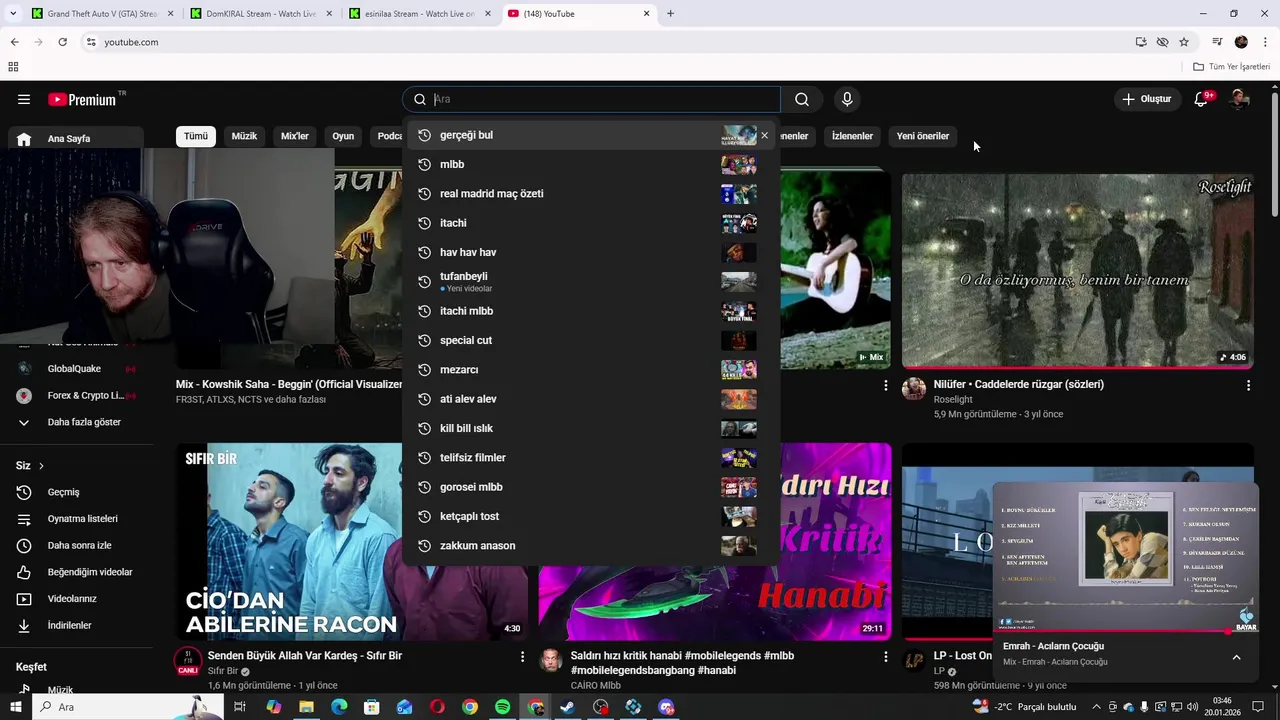Open Oynatma listeleri playlists
Screen dimensions: 1280x720
(76, 519)
